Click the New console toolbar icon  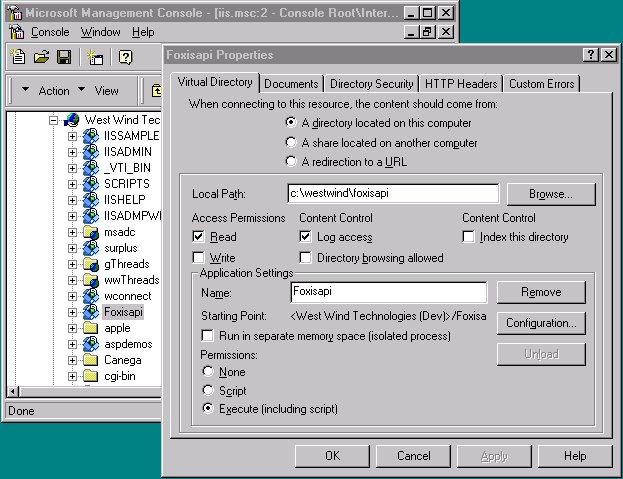(x=18, y=57)
